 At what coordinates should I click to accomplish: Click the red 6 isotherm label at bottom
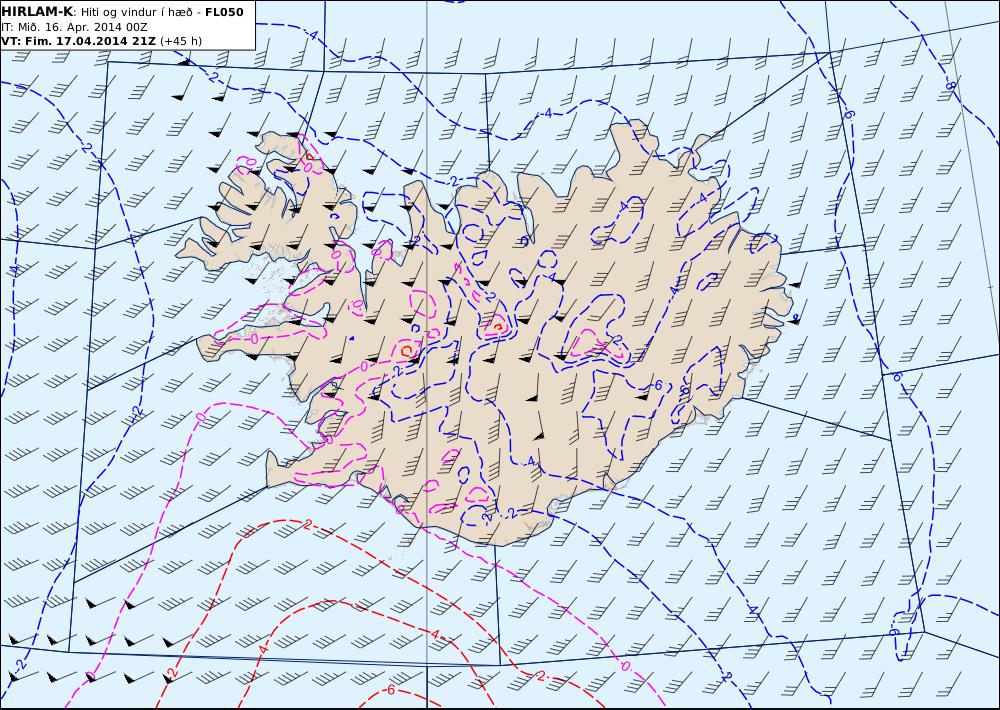tap(390, 690)
